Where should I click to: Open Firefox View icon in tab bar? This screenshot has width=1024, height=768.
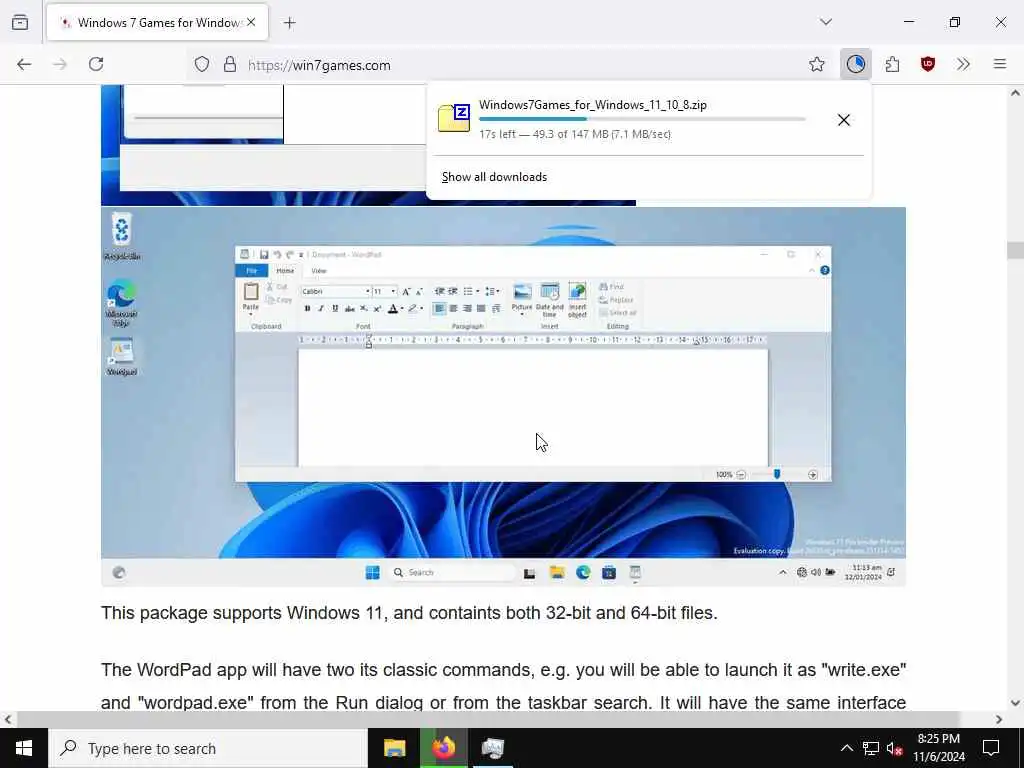[x=20, y=22]
